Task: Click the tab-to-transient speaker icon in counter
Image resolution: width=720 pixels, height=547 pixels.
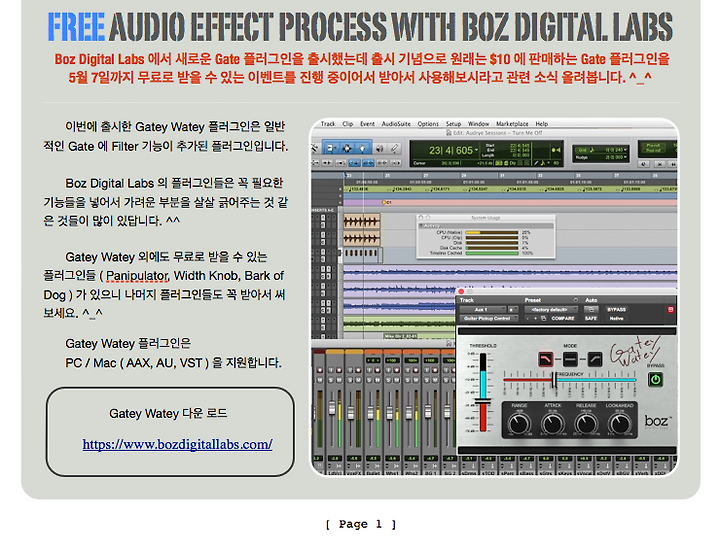Action: tap(556, 150)
